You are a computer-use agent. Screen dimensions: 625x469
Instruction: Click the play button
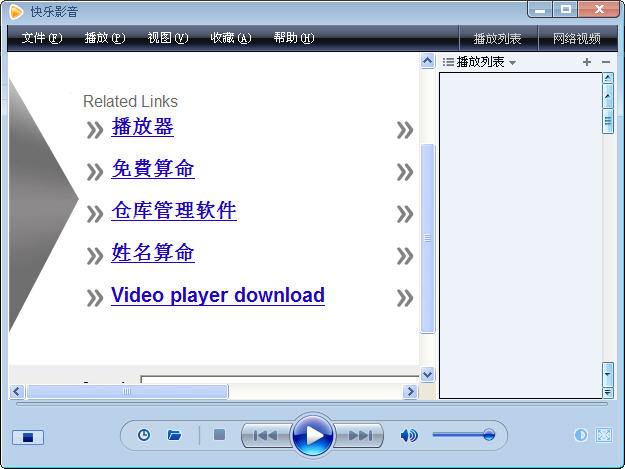tap(313, 435)
